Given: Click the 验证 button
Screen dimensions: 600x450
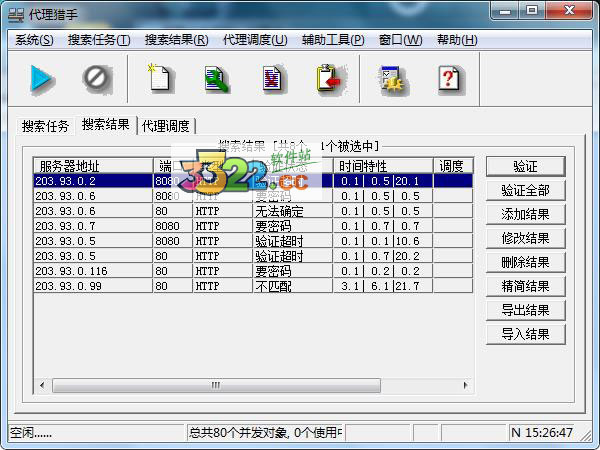Looking at the screenshot, I should click(525, 166).
